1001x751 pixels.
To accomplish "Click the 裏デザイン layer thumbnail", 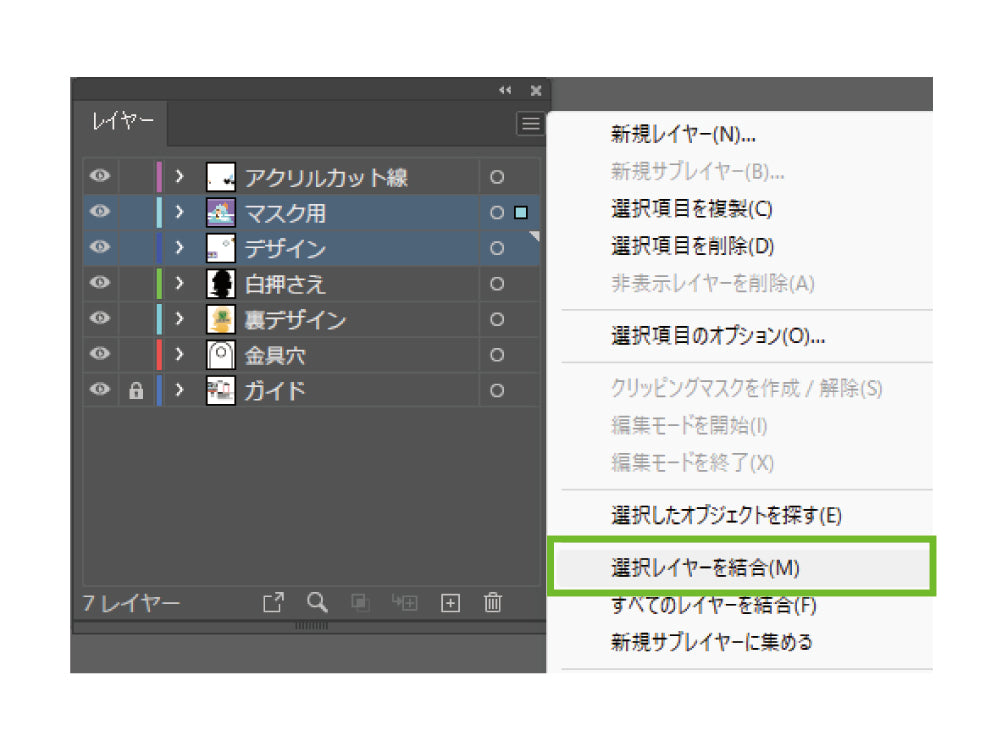I will click(221, 319).
